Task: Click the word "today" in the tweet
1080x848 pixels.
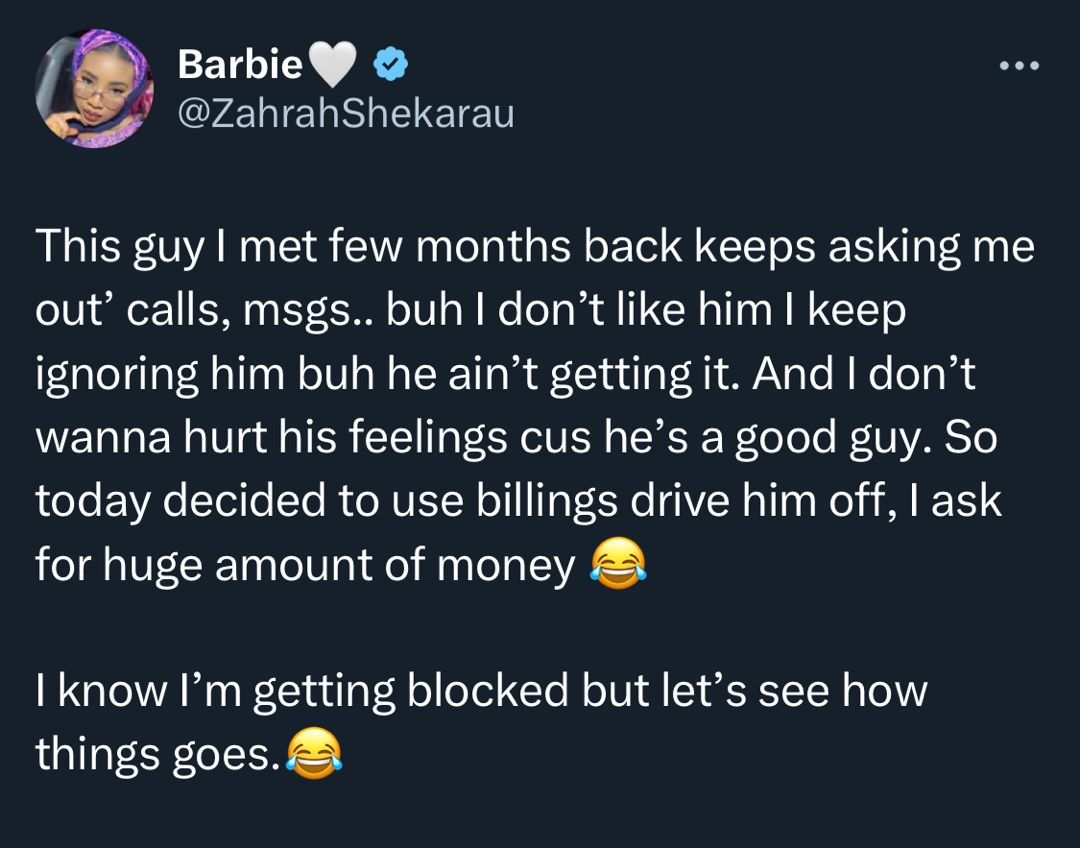Action: tap(92, 501)
